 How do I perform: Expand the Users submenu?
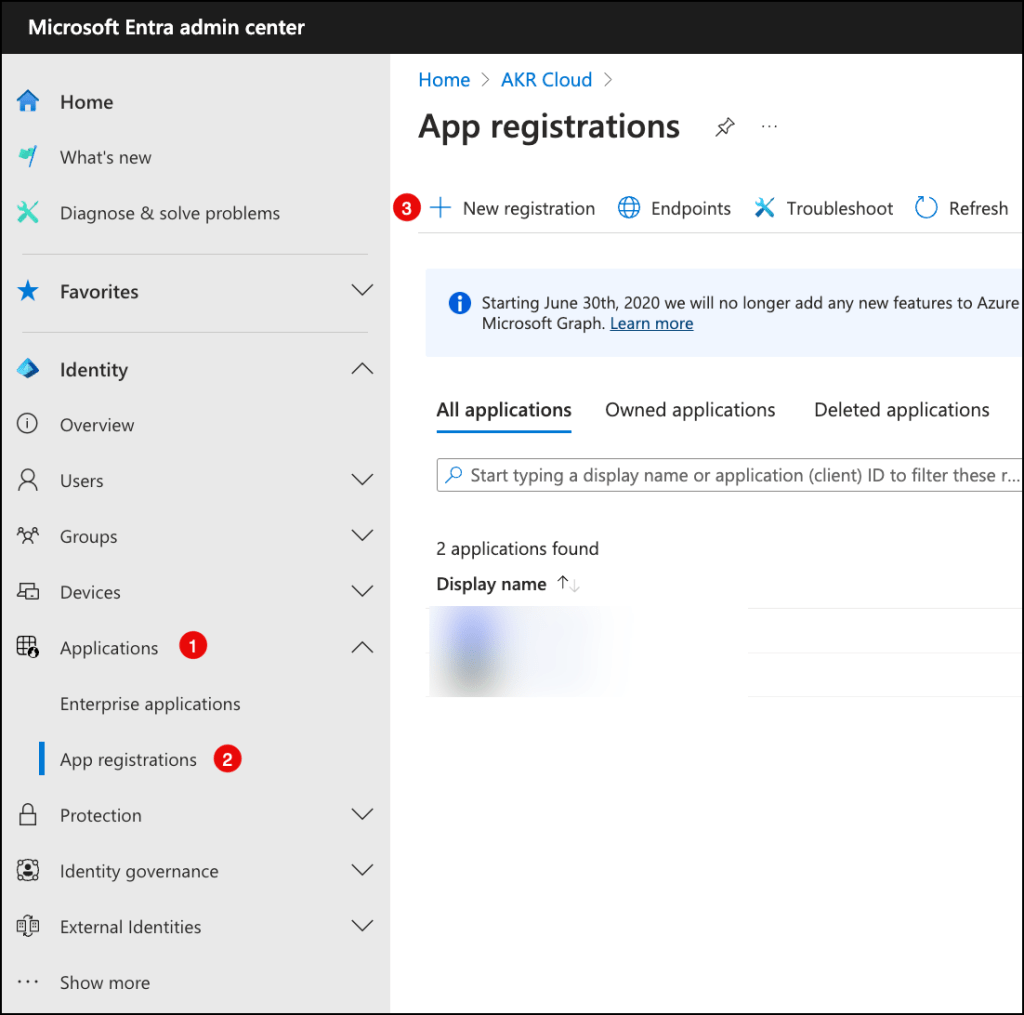point(362,480)
